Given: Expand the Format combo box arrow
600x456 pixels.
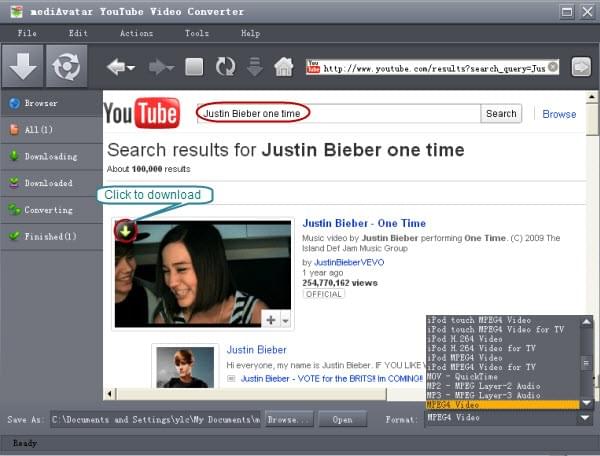Looking at the screenshot, I should click(585, 418).
